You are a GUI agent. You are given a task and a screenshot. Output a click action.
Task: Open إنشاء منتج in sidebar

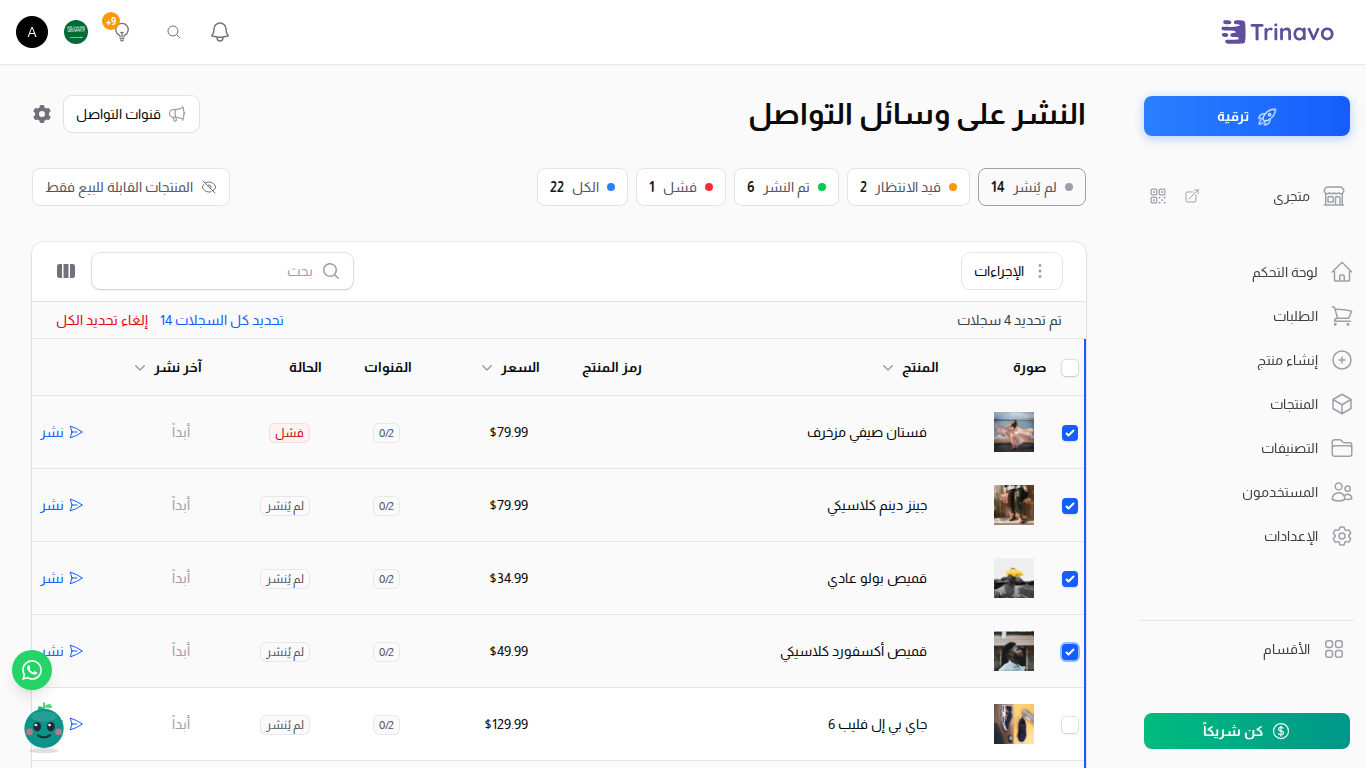(x=1304, y=360)
